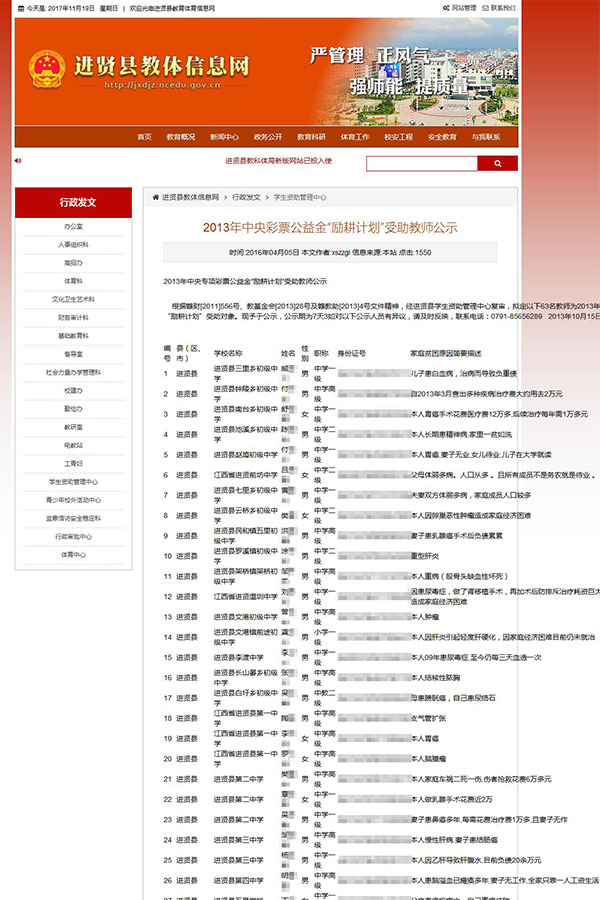Image resolution: width=600 pixels, height=900 pixels.
Task: Click the national emblem logo
Action: (x=47, y=69)
